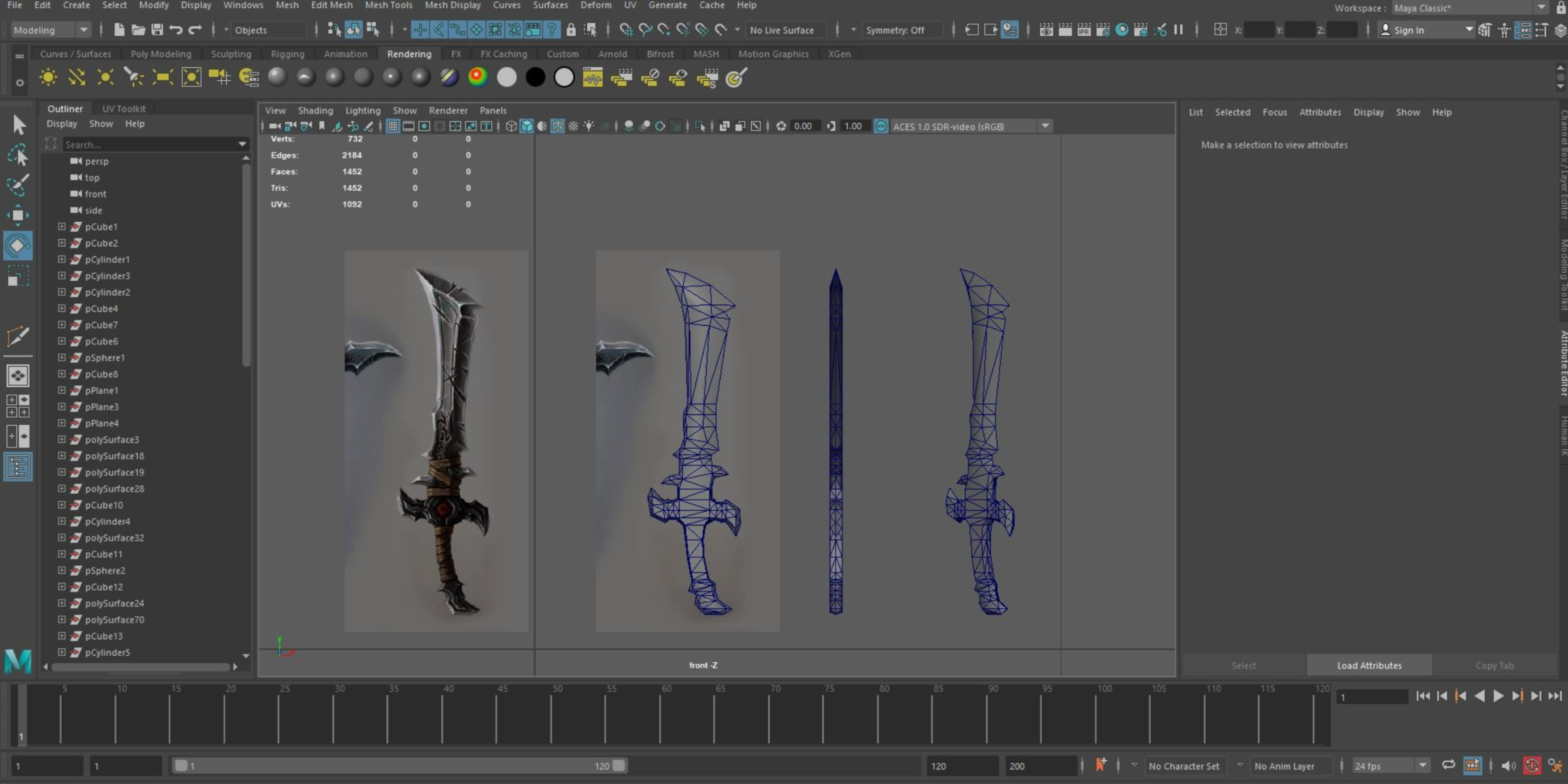
Task: Open the Outliner panel layout icon
Action: tap(18, 467)
